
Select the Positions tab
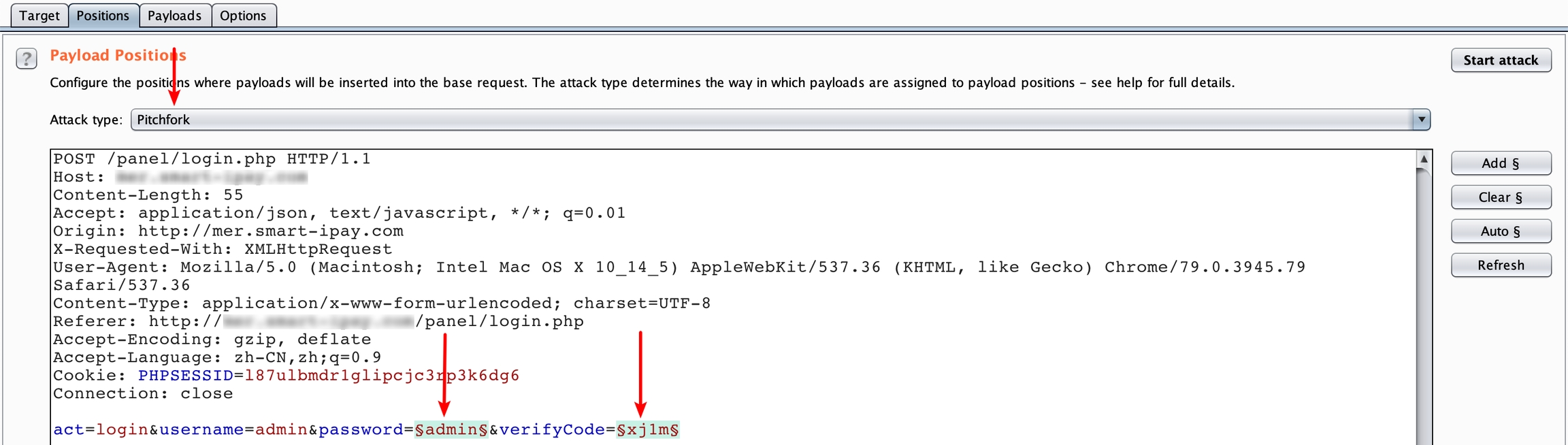pos(103,16)
